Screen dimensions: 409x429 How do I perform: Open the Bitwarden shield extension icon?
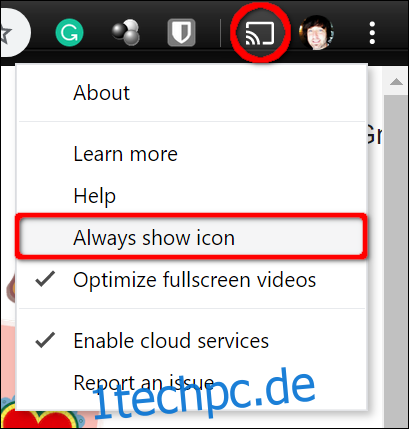(x=181, y=32)
